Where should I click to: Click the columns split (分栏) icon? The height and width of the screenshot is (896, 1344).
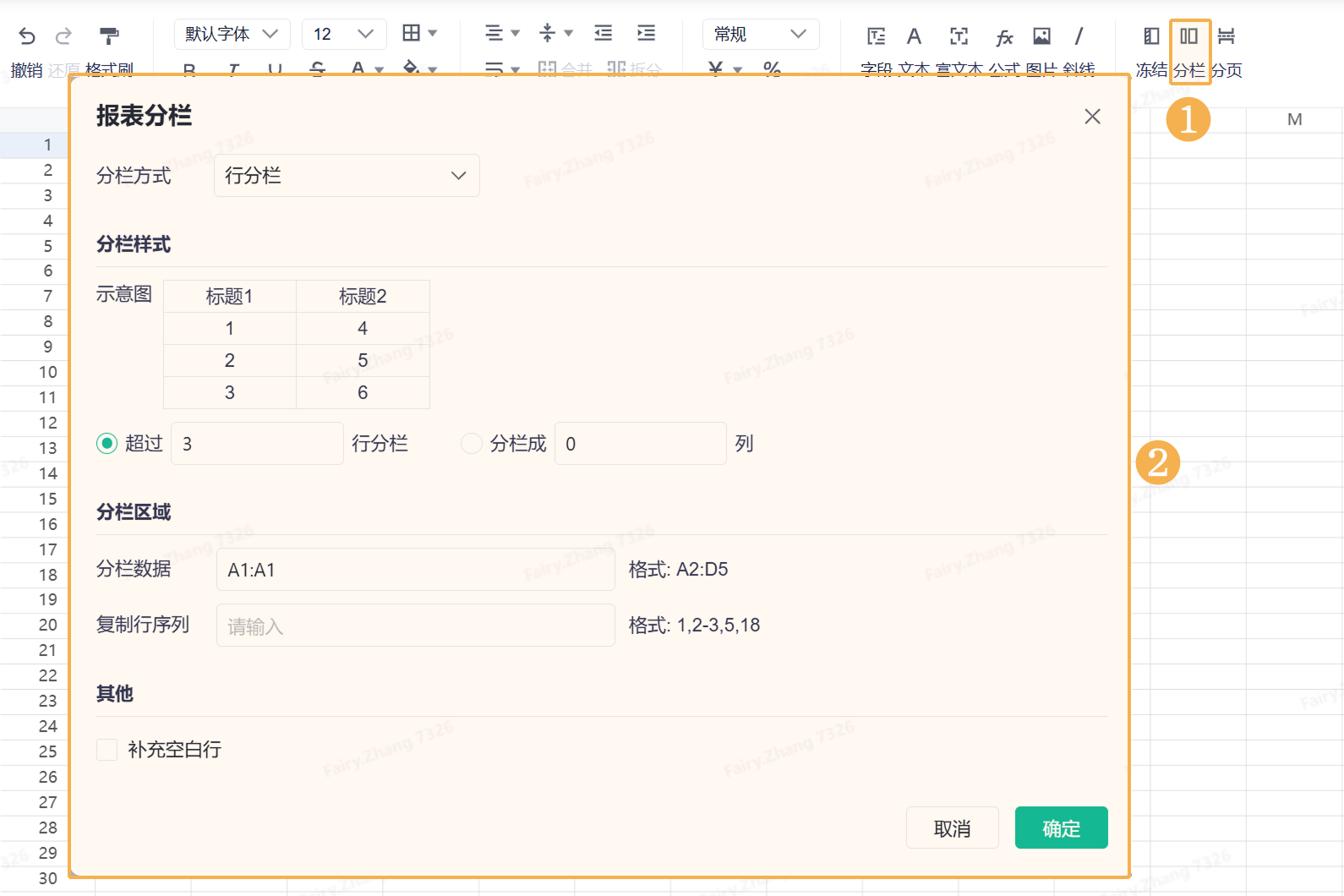[x=1188, y=36]
